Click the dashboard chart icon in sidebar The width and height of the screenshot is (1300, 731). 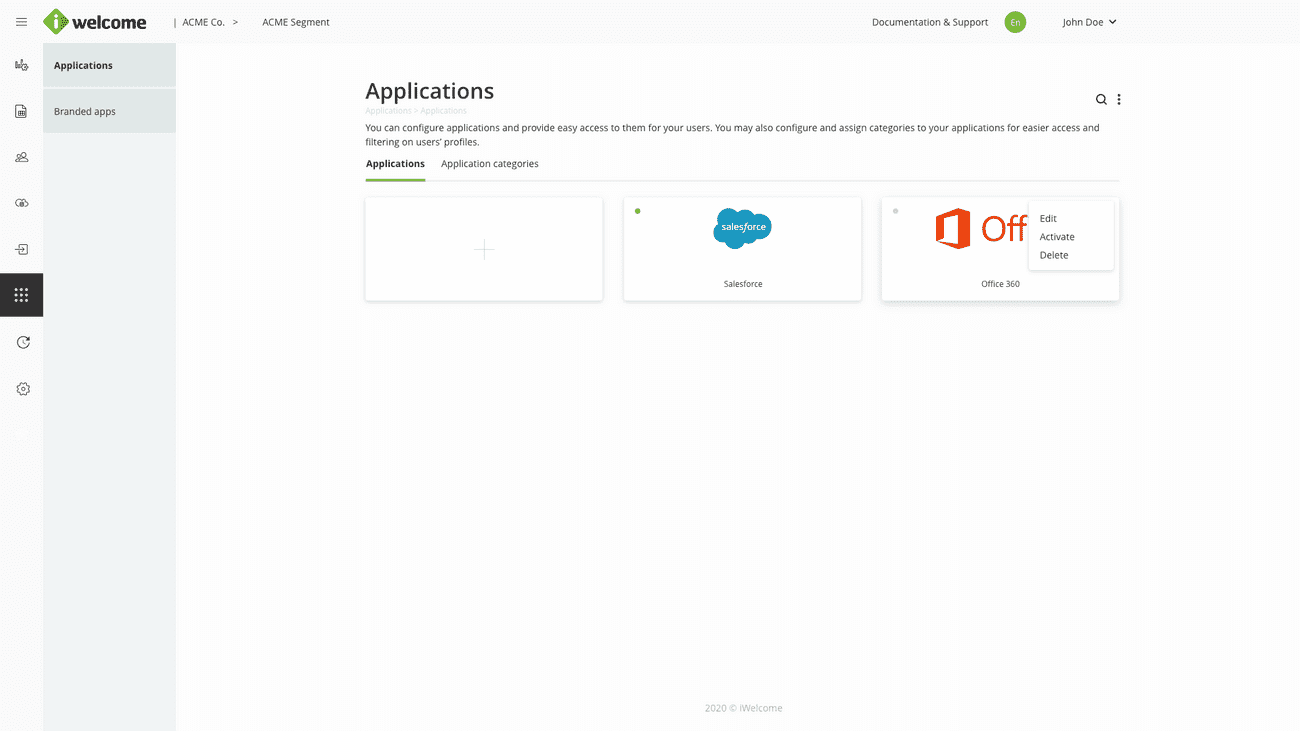pos(21,65)
